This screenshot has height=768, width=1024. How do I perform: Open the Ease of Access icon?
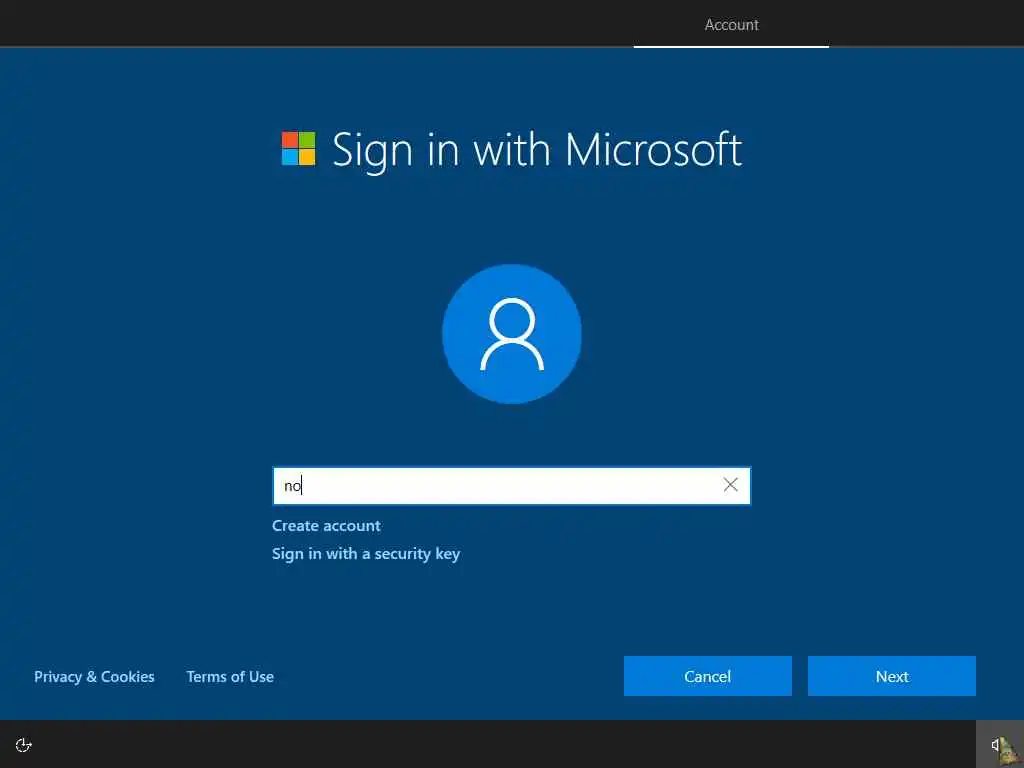click(24, 745)
